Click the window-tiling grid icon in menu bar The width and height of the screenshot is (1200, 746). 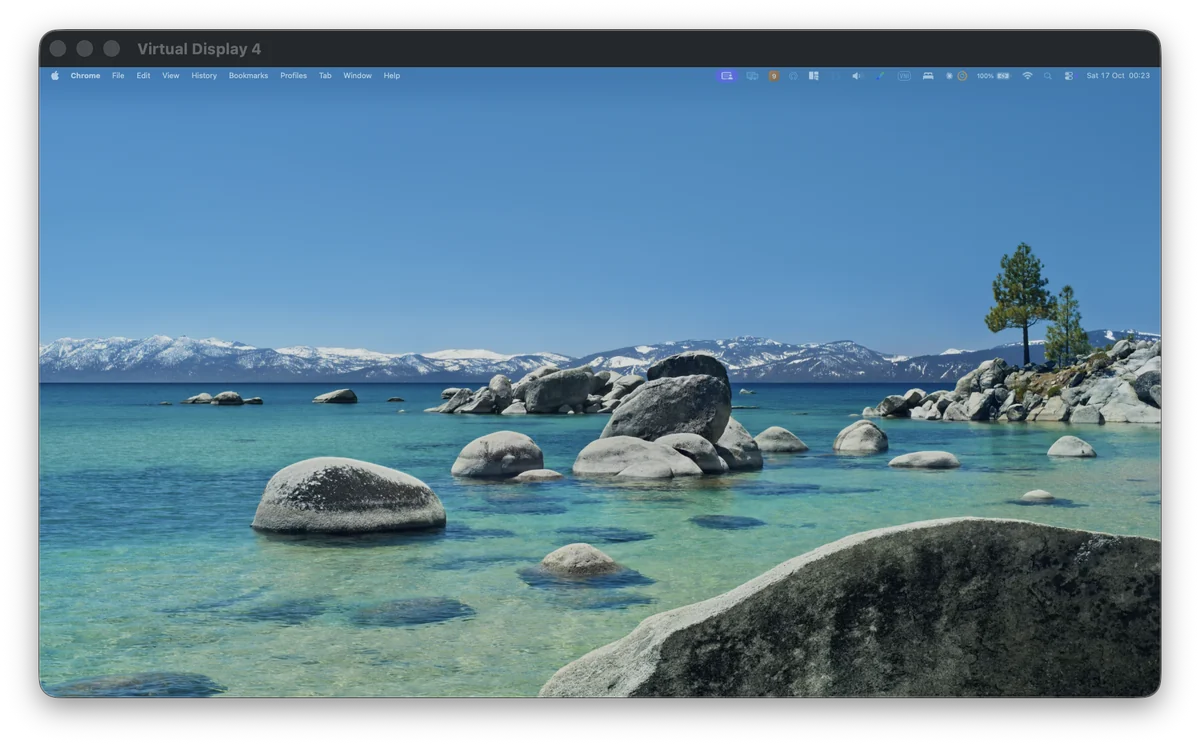813,76
